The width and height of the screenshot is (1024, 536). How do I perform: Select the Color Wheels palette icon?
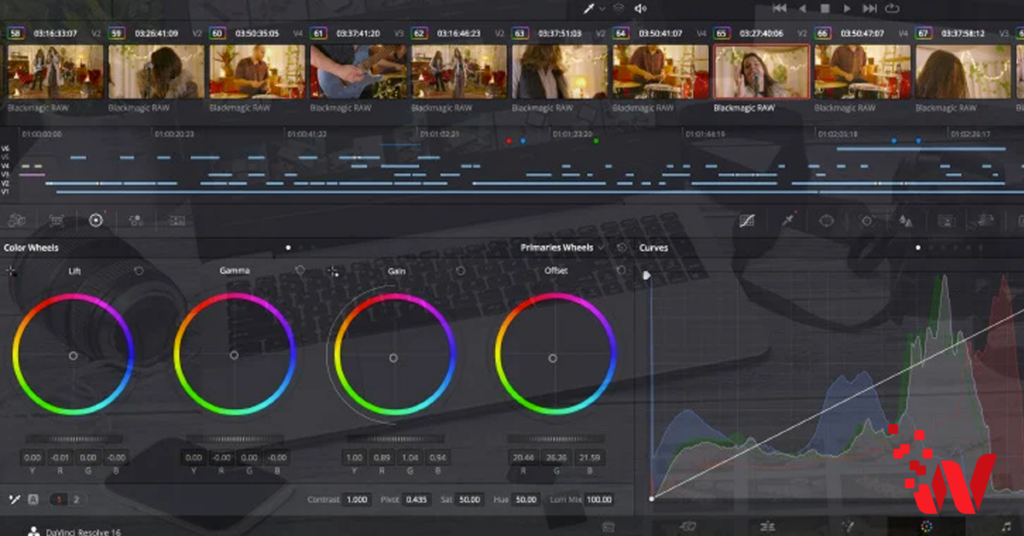coord(96,220)
